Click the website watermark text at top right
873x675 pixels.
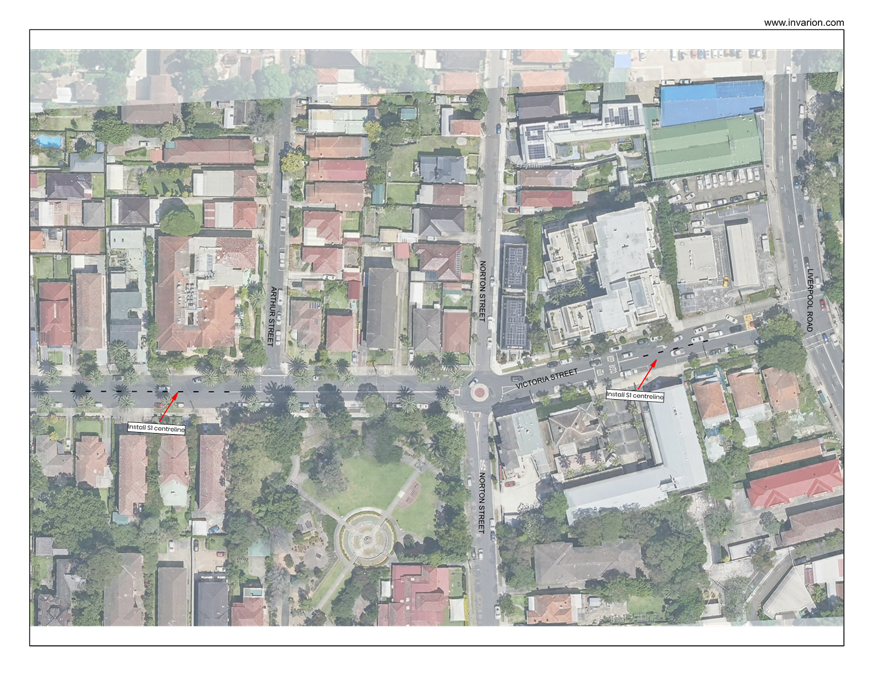point(804,22)
